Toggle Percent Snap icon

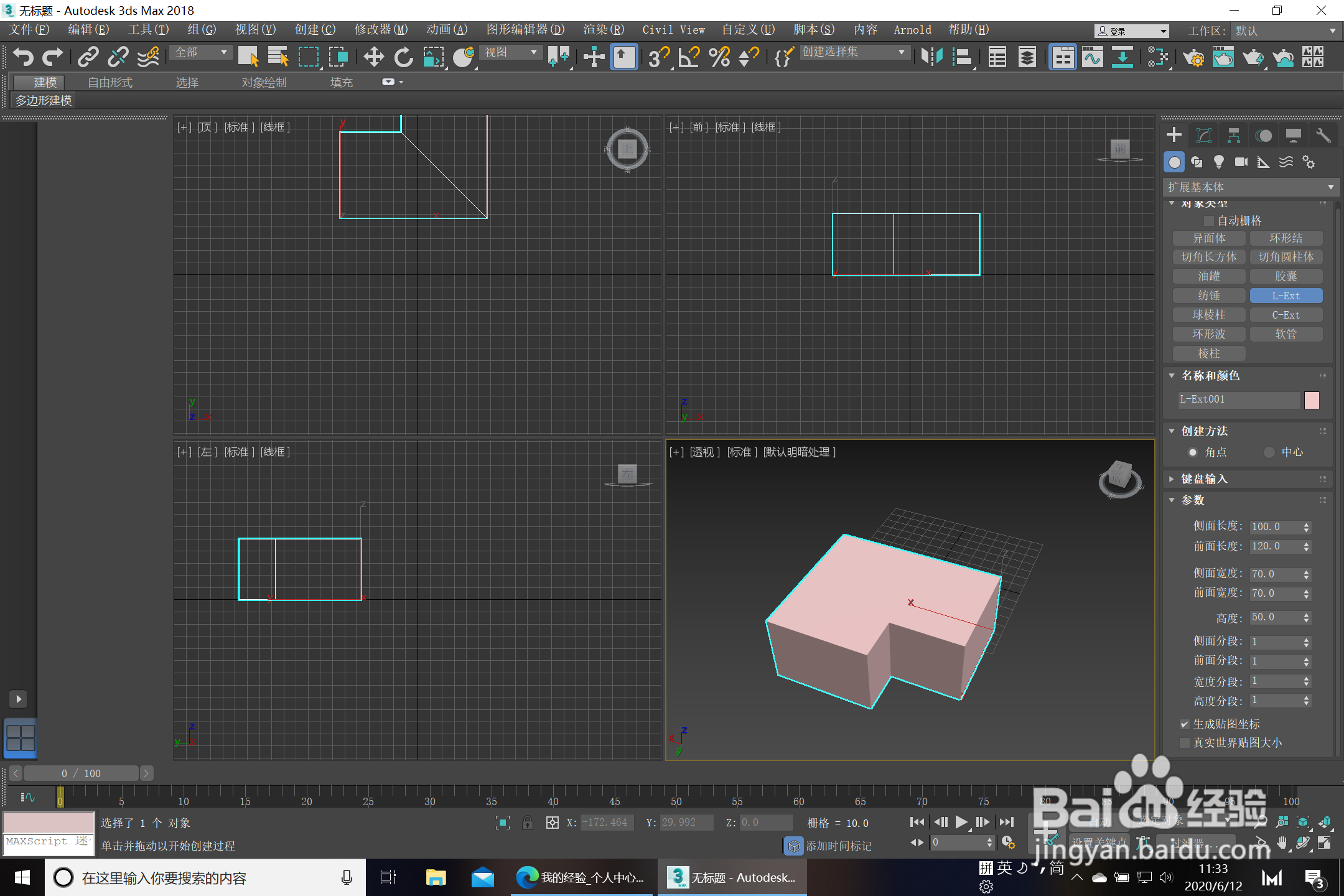click(x=719, y=57)
